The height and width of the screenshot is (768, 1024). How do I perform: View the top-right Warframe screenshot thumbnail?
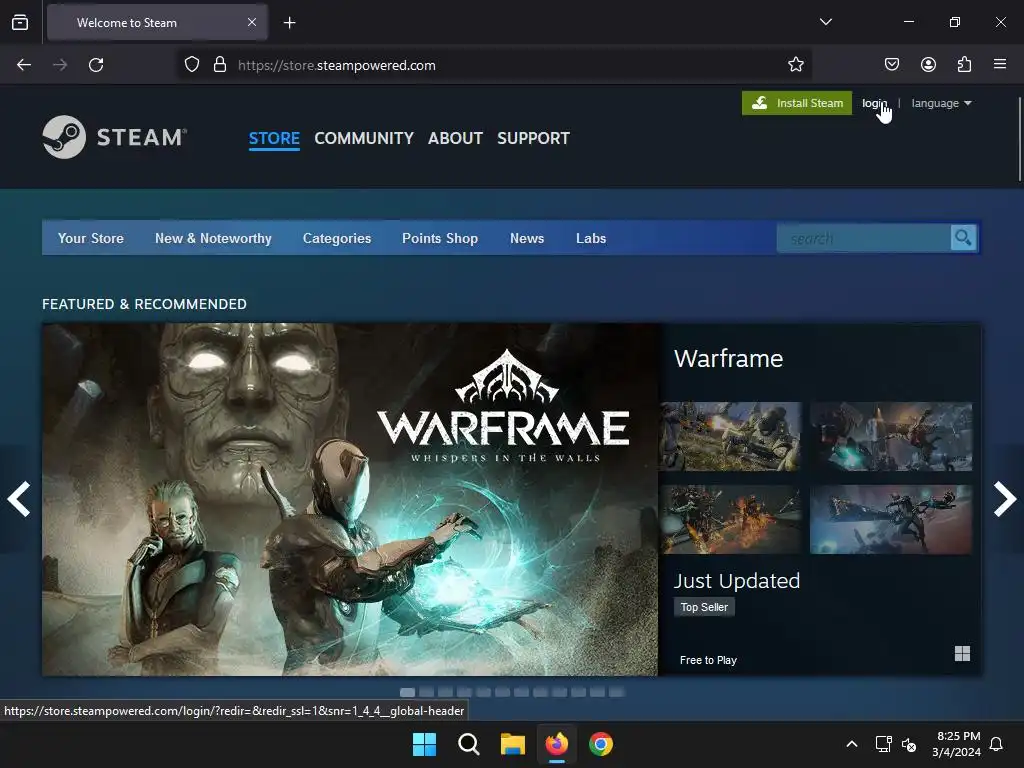(891, 436)
